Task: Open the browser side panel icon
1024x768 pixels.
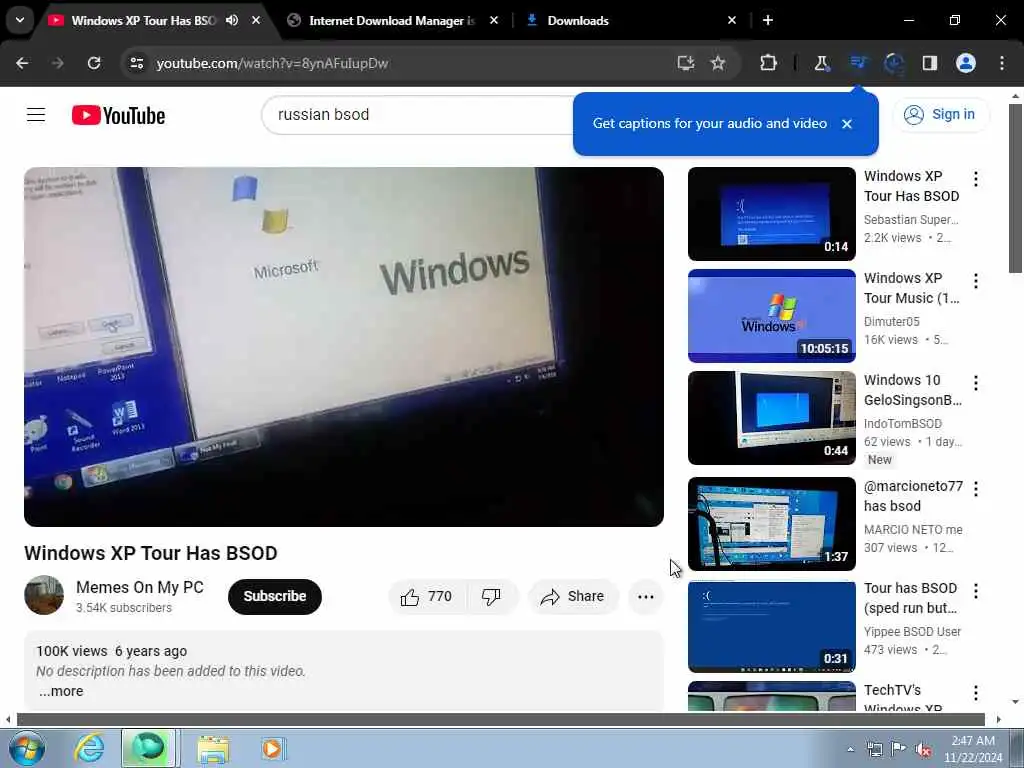Action: click(929, 63)
